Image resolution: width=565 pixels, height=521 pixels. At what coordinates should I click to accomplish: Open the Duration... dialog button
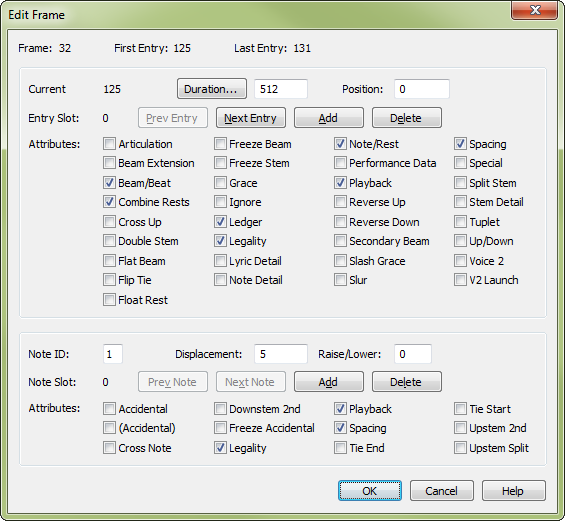[x=212, y=89]
